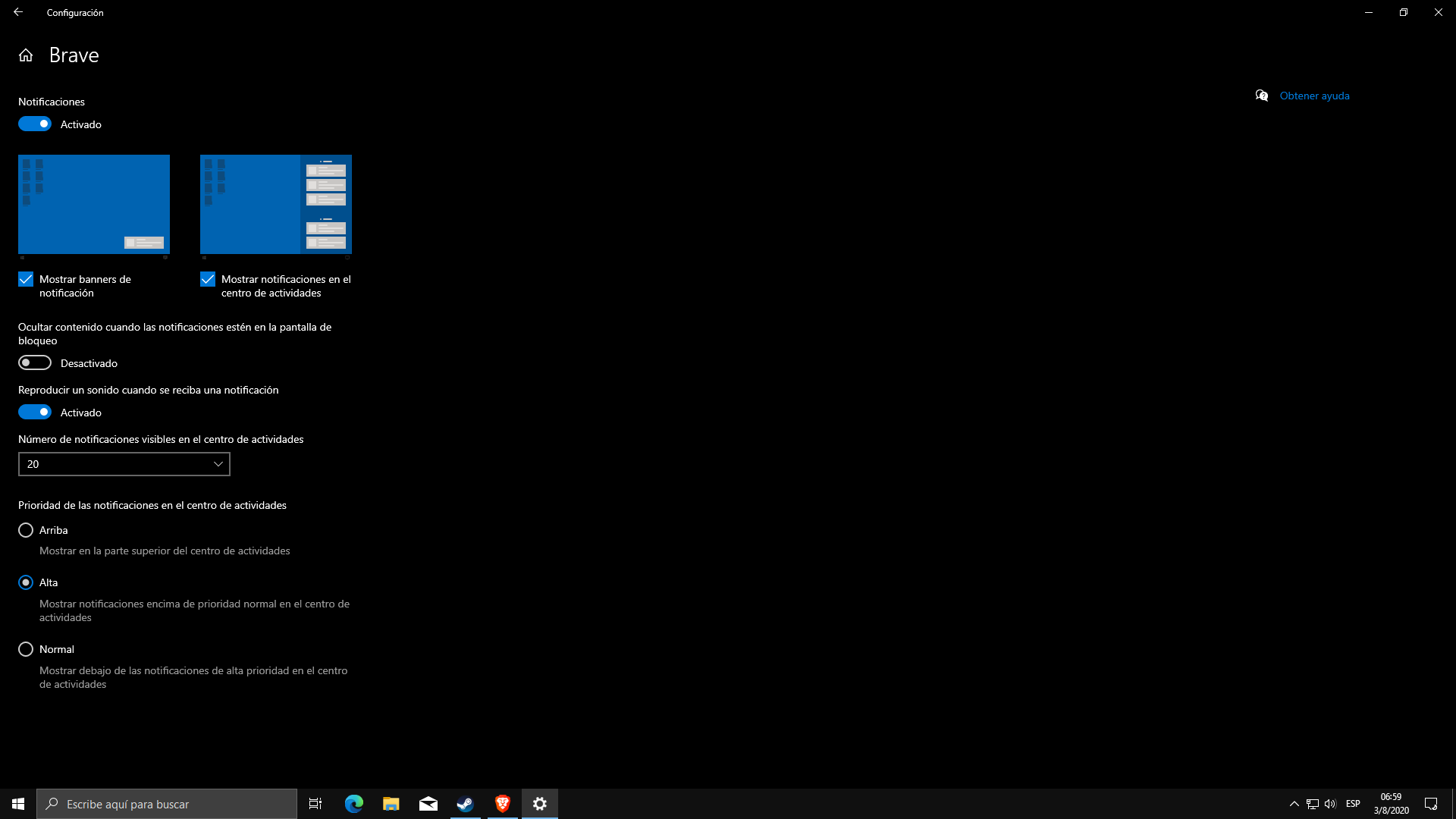The width and height of the screenshot is (1456, 819).
Task: Restore down the Configuración window
Action: coord(1404,12)
